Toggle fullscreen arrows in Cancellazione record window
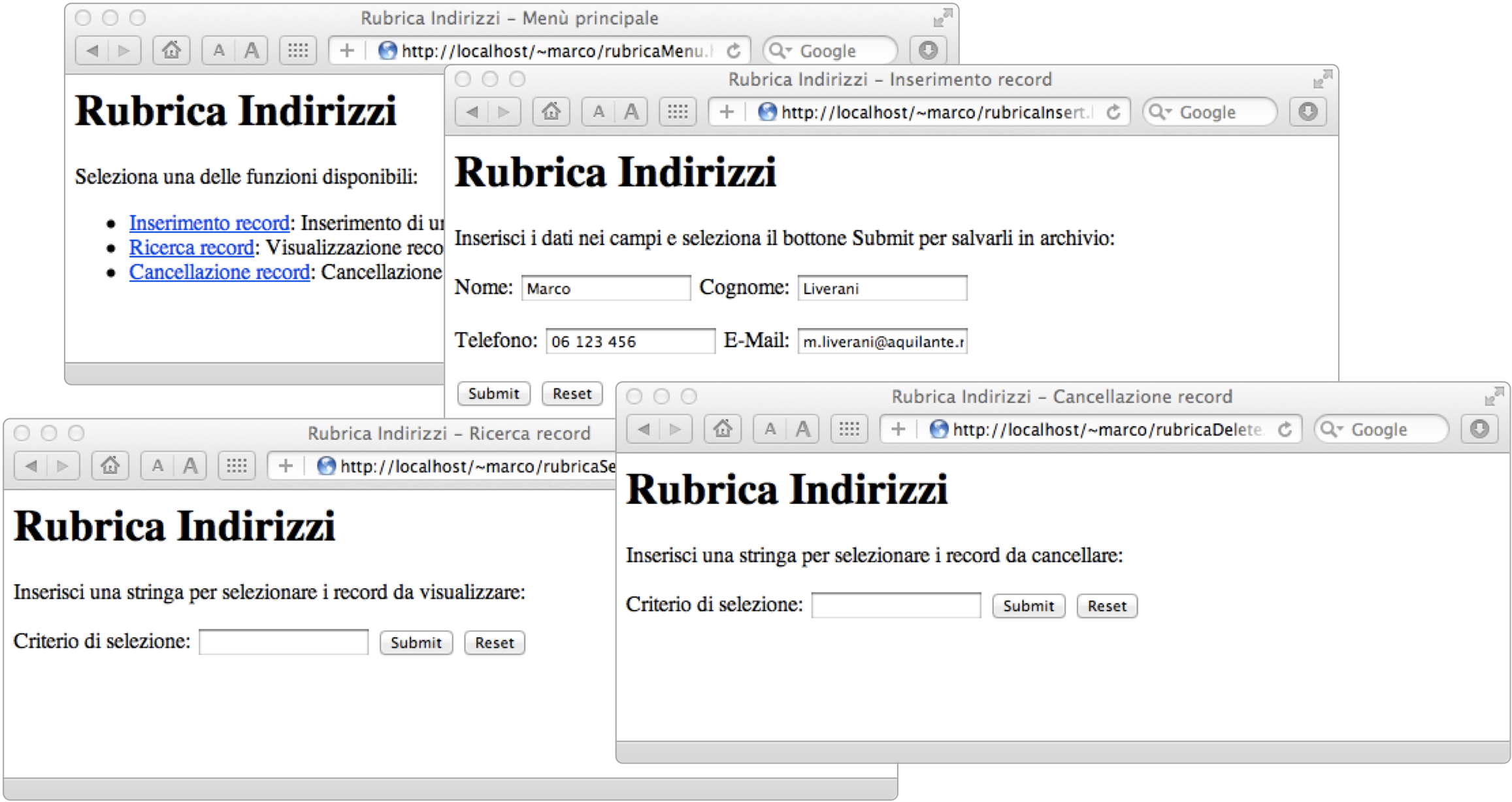 (x=1494, y=396)
